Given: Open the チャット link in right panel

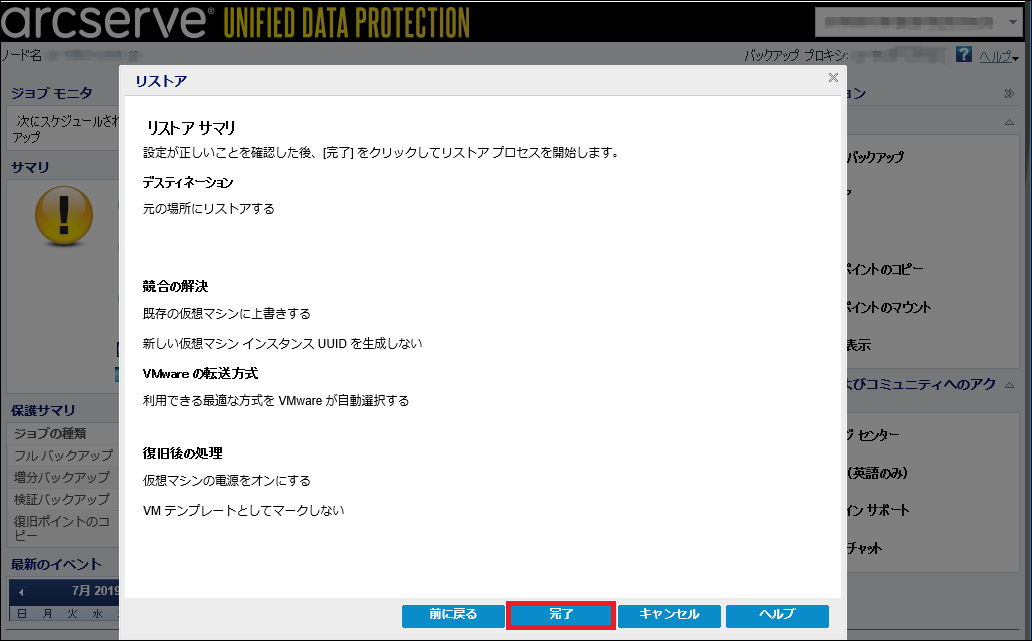Looking at the screenshot, I should coord(864,548).
